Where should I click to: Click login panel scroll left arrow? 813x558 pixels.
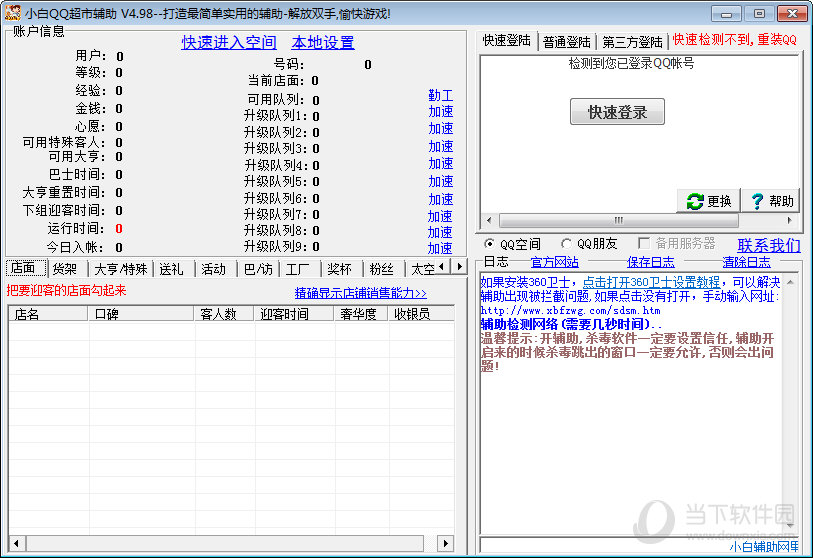click(488, 220)
